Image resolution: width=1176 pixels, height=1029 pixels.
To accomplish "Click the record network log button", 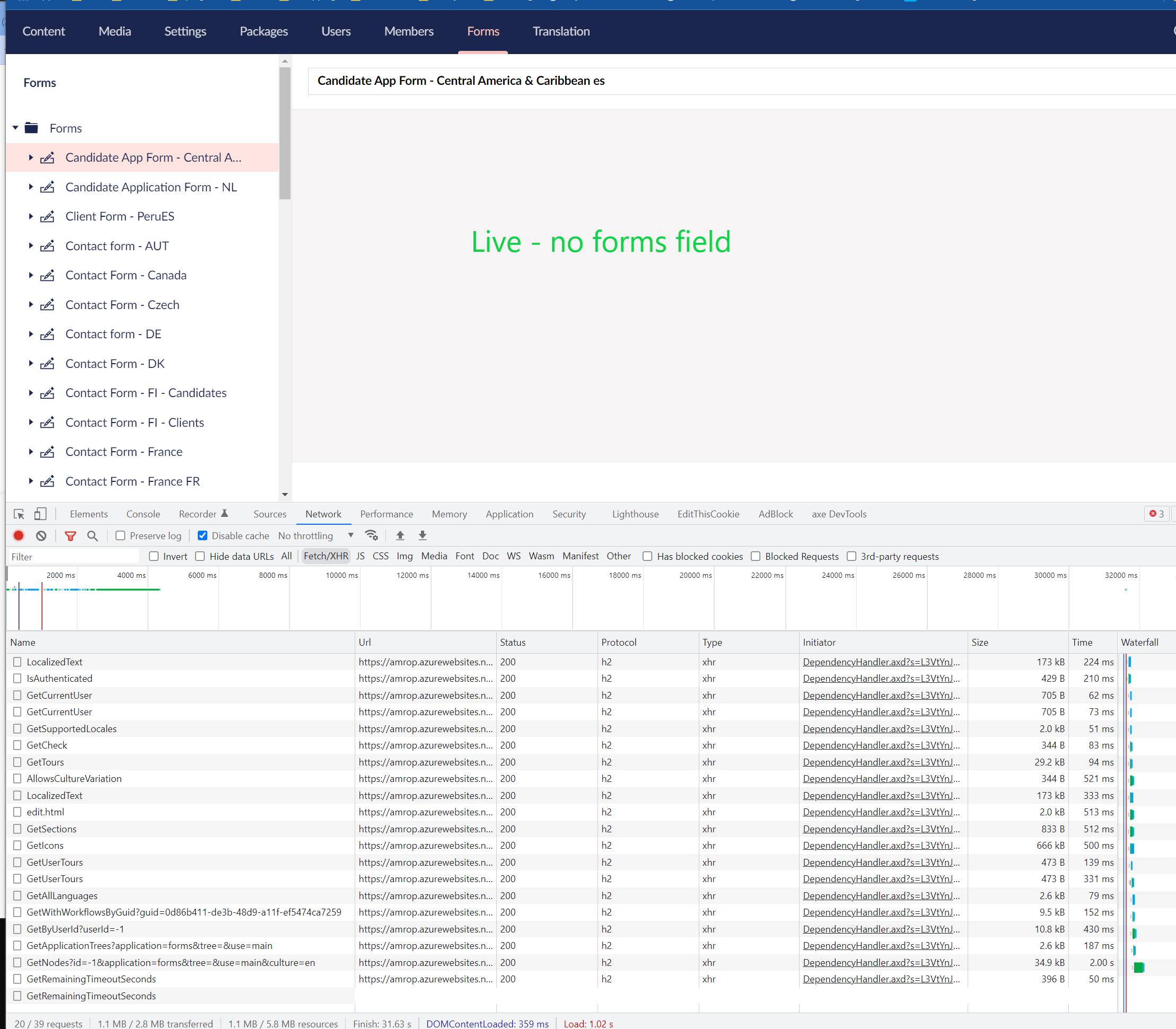I will pos(19,536).
